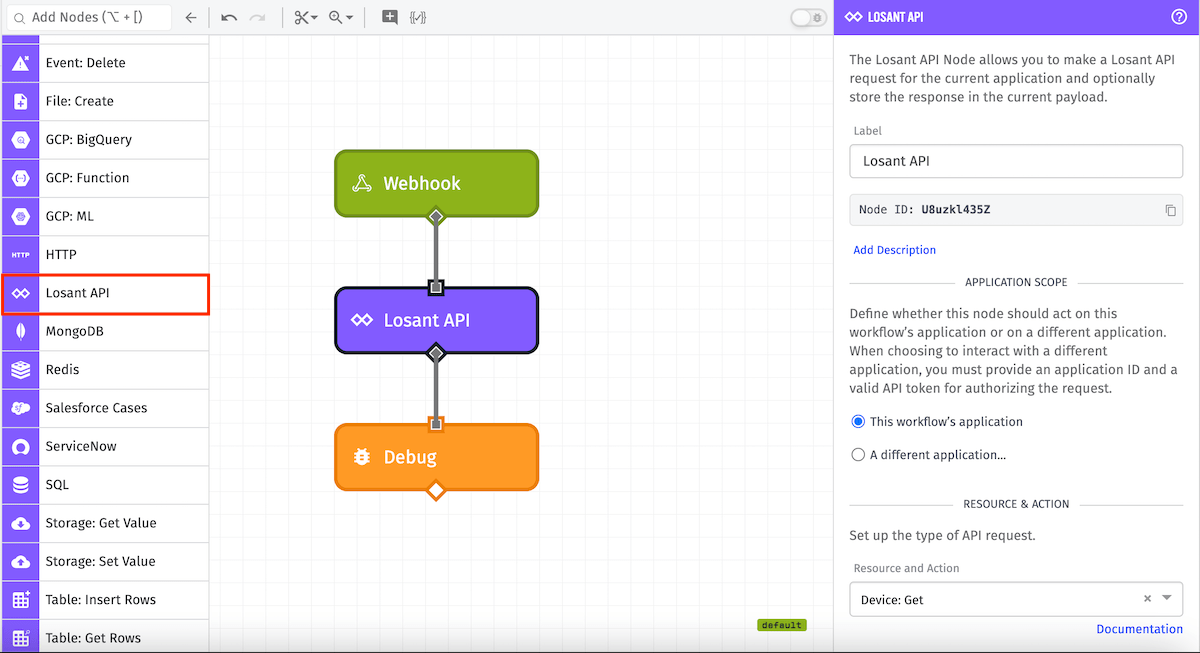Select the MongoDB node icon
The width and height of the screenshot is (1200, 653).
coord(20,331)
